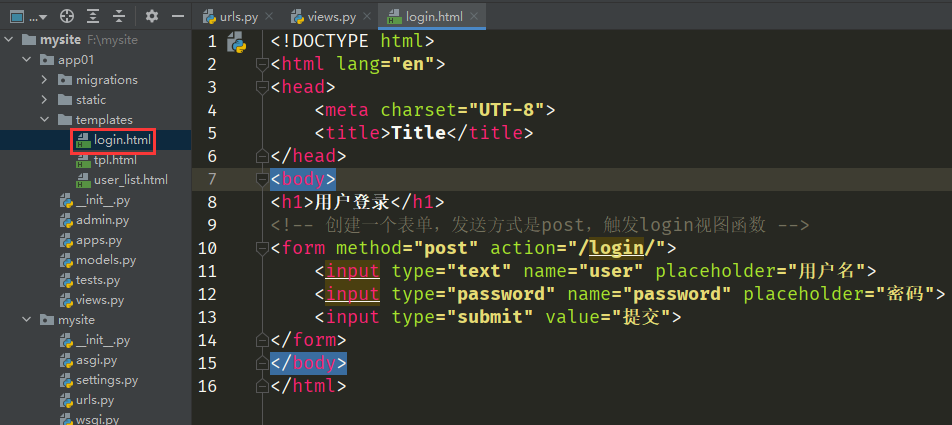
Task: Click the Python gutter icon on line 1
Action: pos(237,42)
